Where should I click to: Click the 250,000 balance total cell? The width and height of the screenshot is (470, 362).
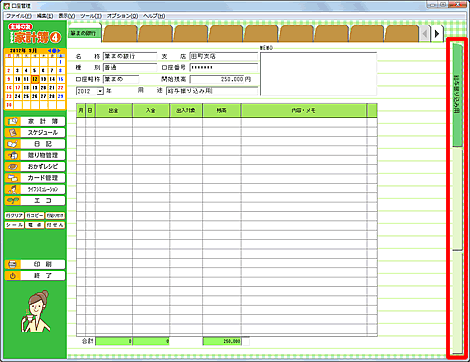(222, 341)
